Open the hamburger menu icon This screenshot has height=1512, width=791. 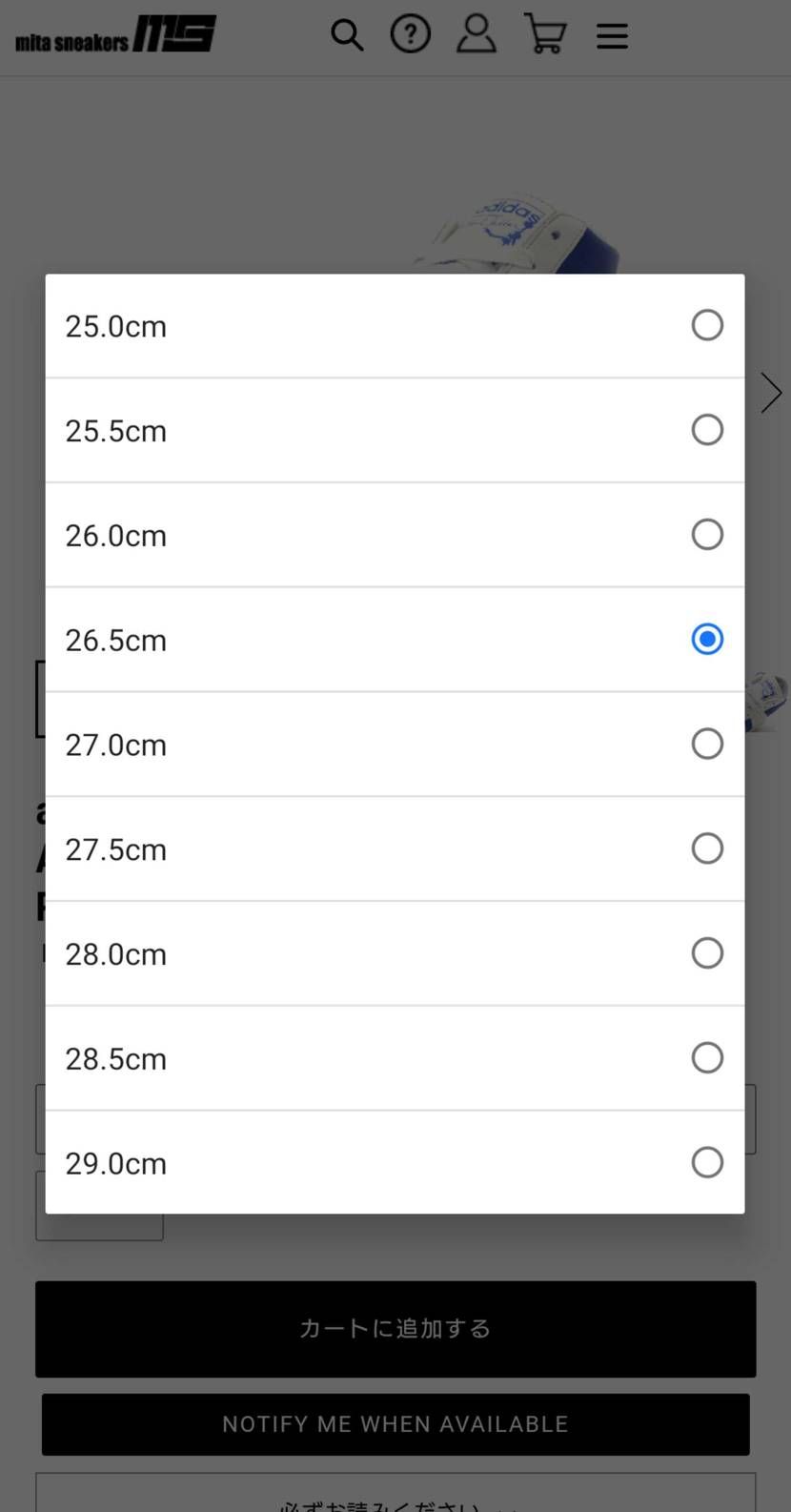(x=612, y=36)
